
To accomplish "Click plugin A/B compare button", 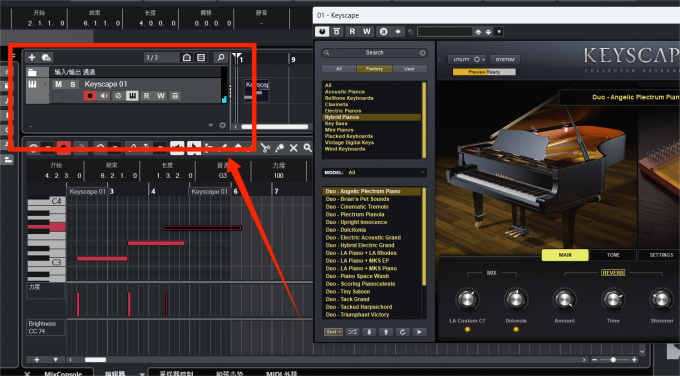I will (383, 31).
